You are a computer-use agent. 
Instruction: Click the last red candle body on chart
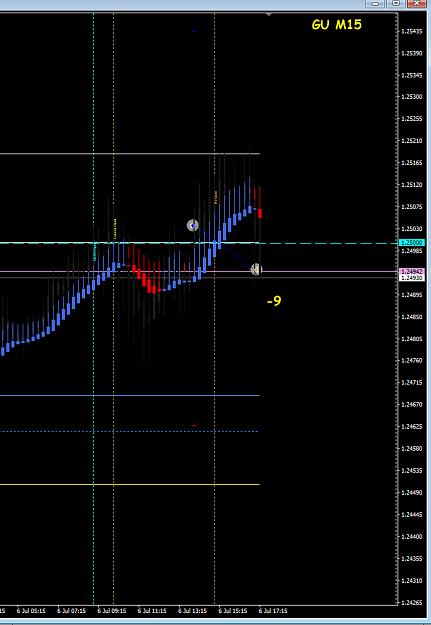point(260,213)
